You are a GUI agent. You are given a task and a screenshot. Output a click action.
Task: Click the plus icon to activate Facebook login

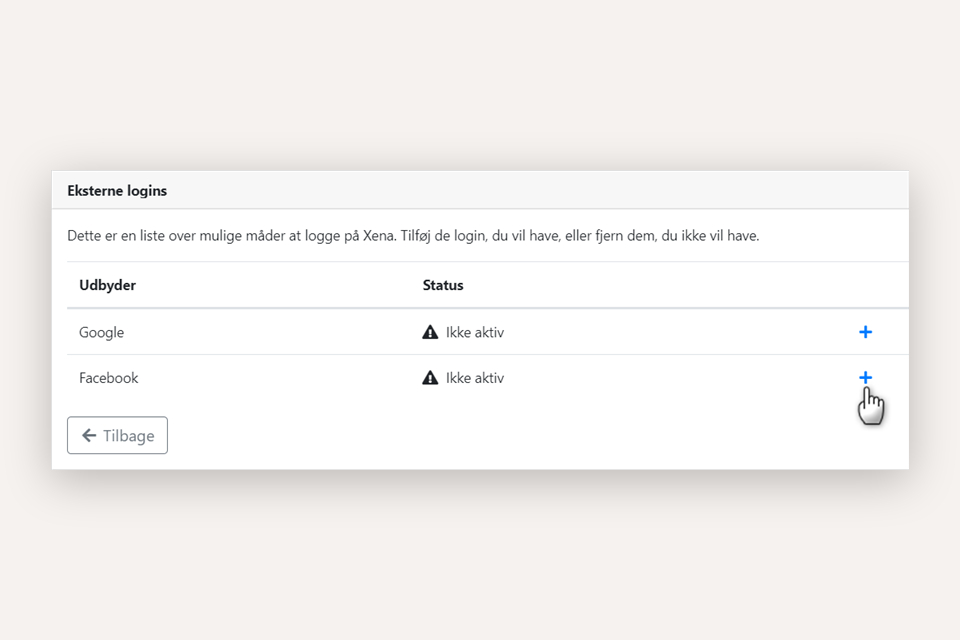[x=866, y=378]
